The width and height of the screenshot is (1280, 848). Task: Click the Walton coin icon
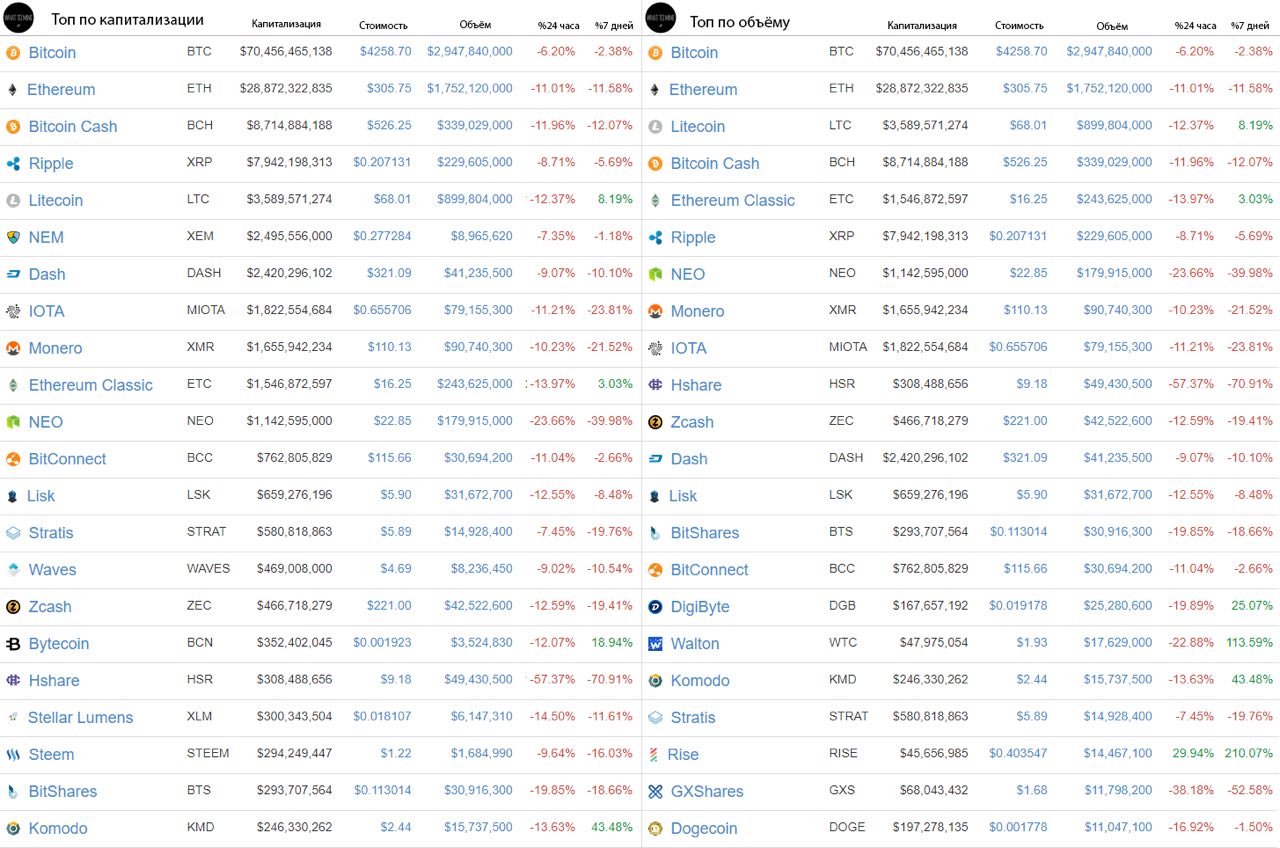(x=655, y=644)
